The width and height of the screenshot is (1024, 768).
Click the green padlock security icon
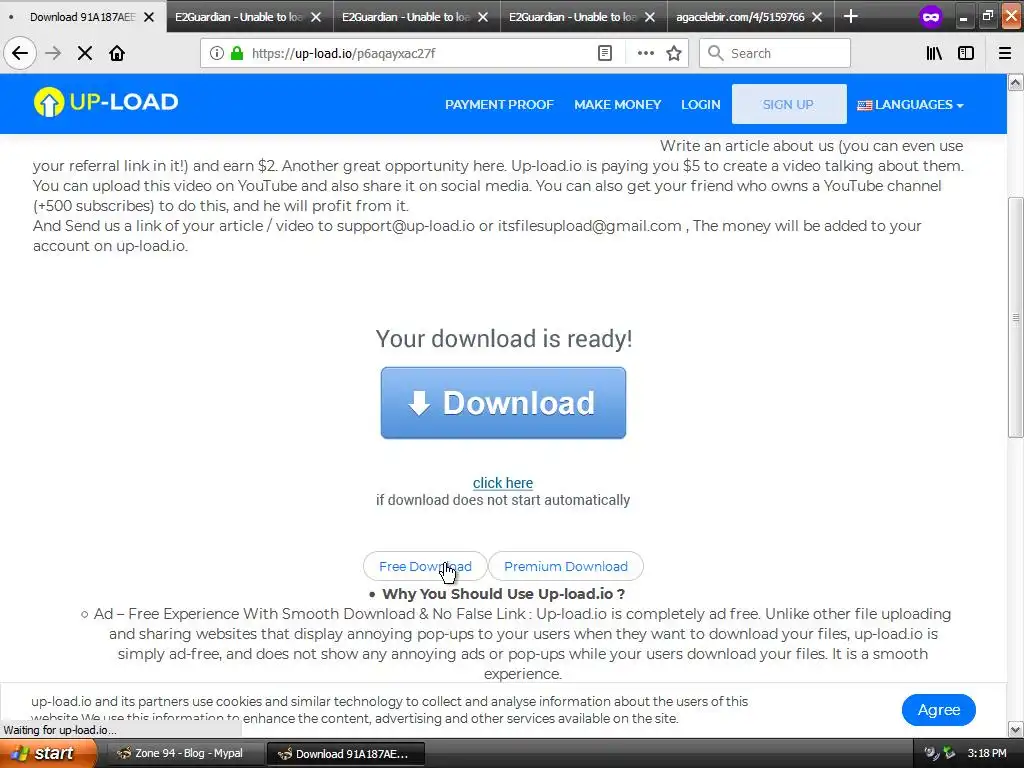pyautogui.click(x=237, y=53)
